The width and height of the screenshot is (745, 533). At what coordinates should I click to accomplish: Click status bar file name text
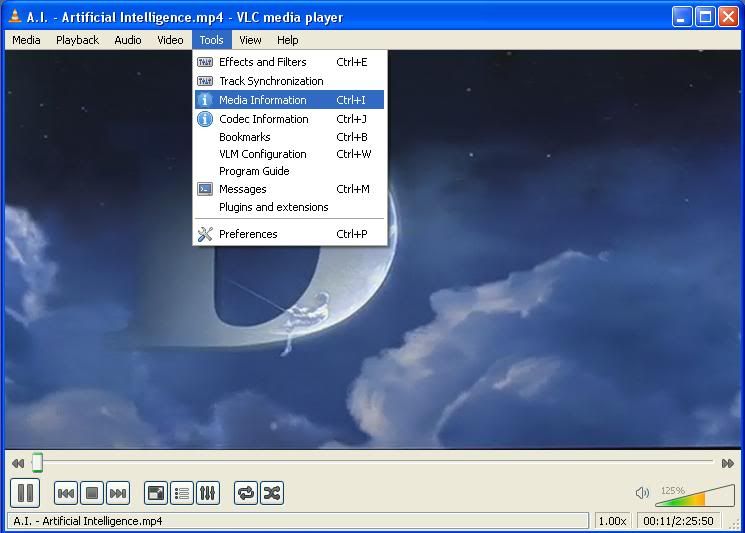(x=88, y=521)
